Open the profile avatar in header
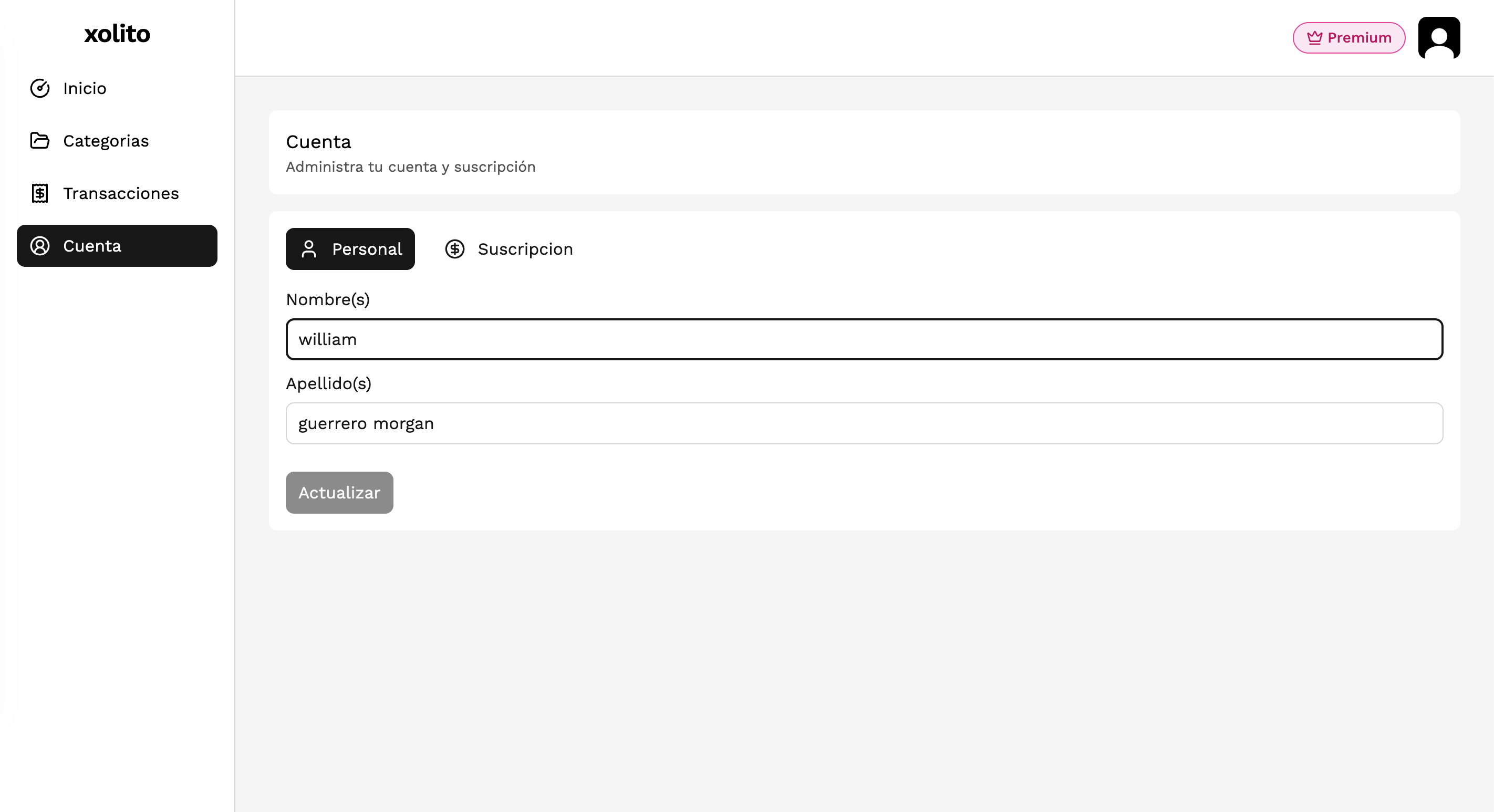Screen dimensions: 1494x812 tap(1438, 38)
